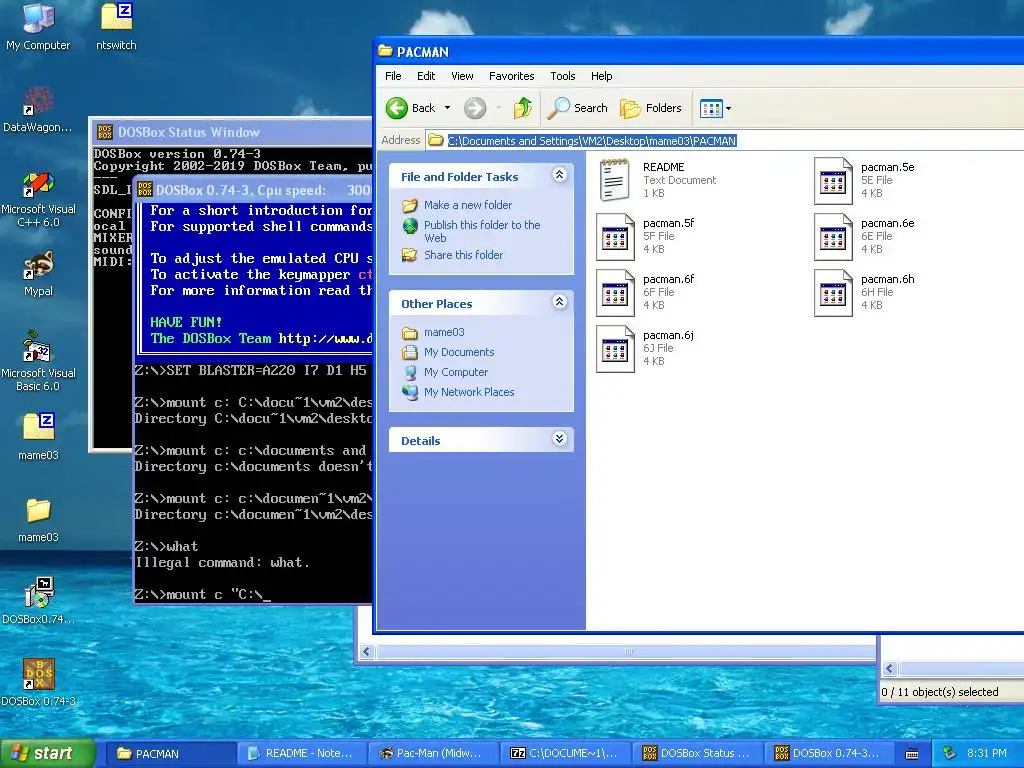Collapse the Other Places panel

tap(560, 302)
